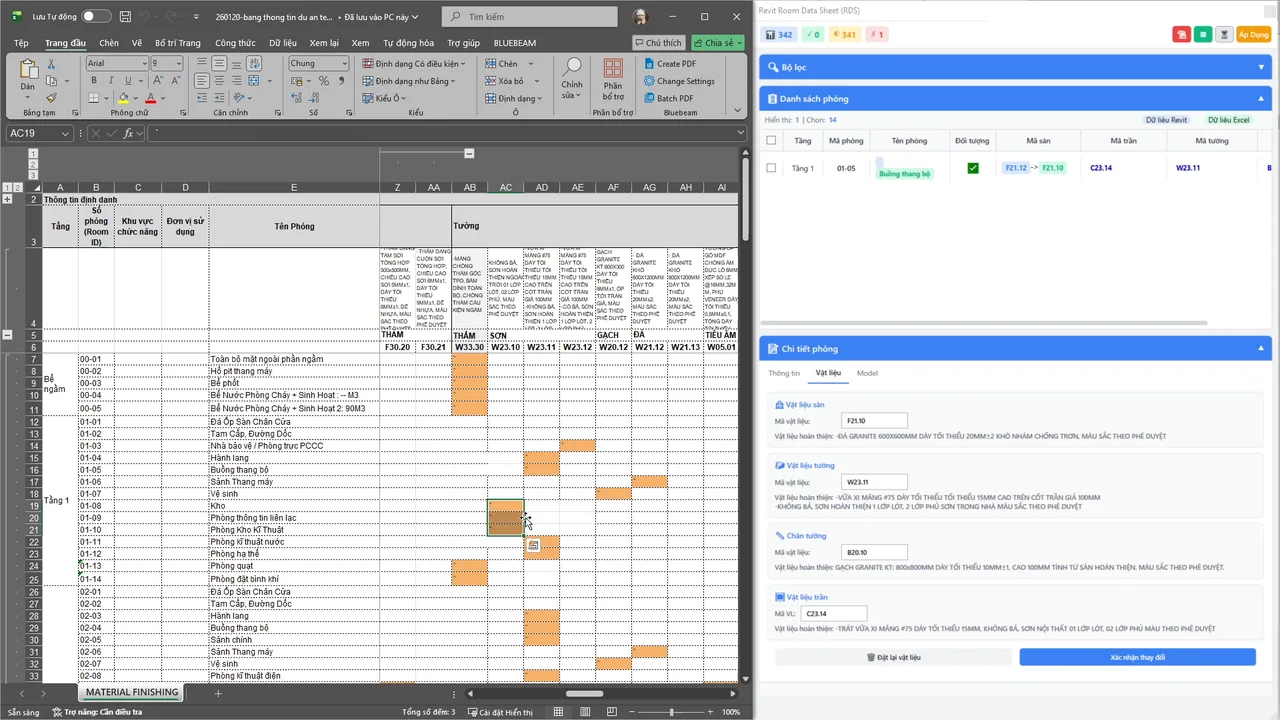Open the Chèn ribbon tab
1280x720 pixels.
109,43
